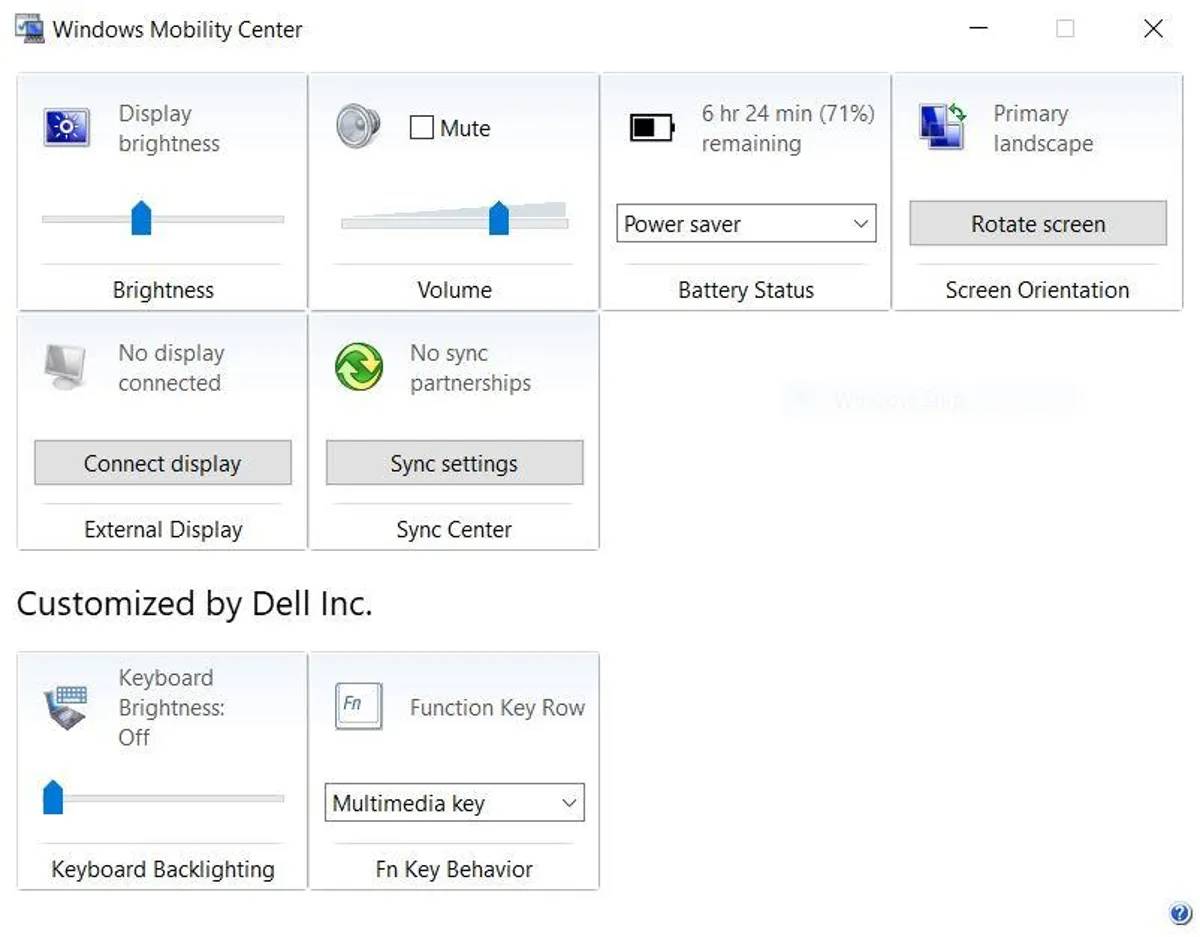Viewport: 1200px width, 937px height.
Task: Click the Keyboard Brightness laptop icon
Action: click(65, 707)
